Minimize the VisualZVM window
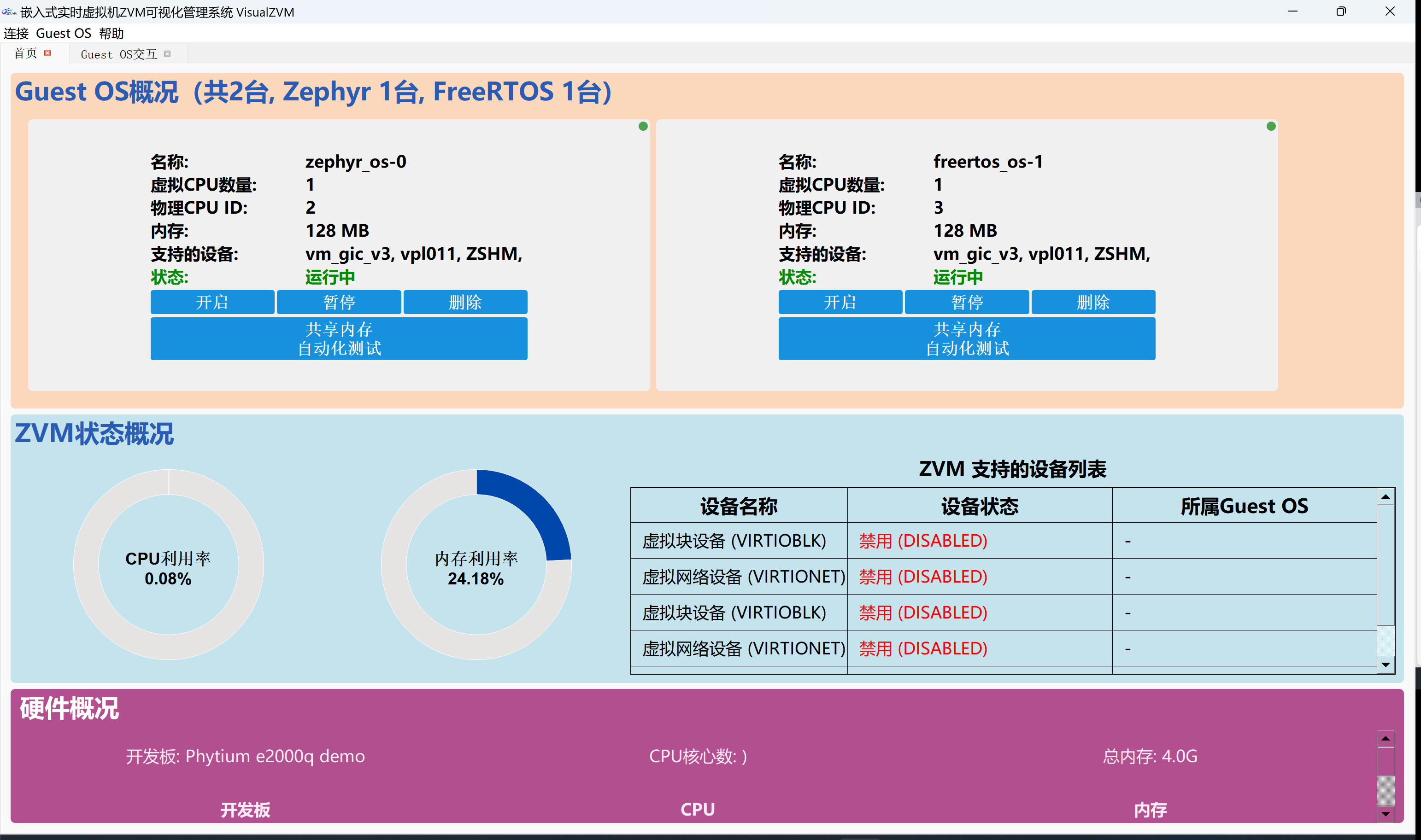Viewport: 1421px width, 840px height. [x=1292, y=12]
